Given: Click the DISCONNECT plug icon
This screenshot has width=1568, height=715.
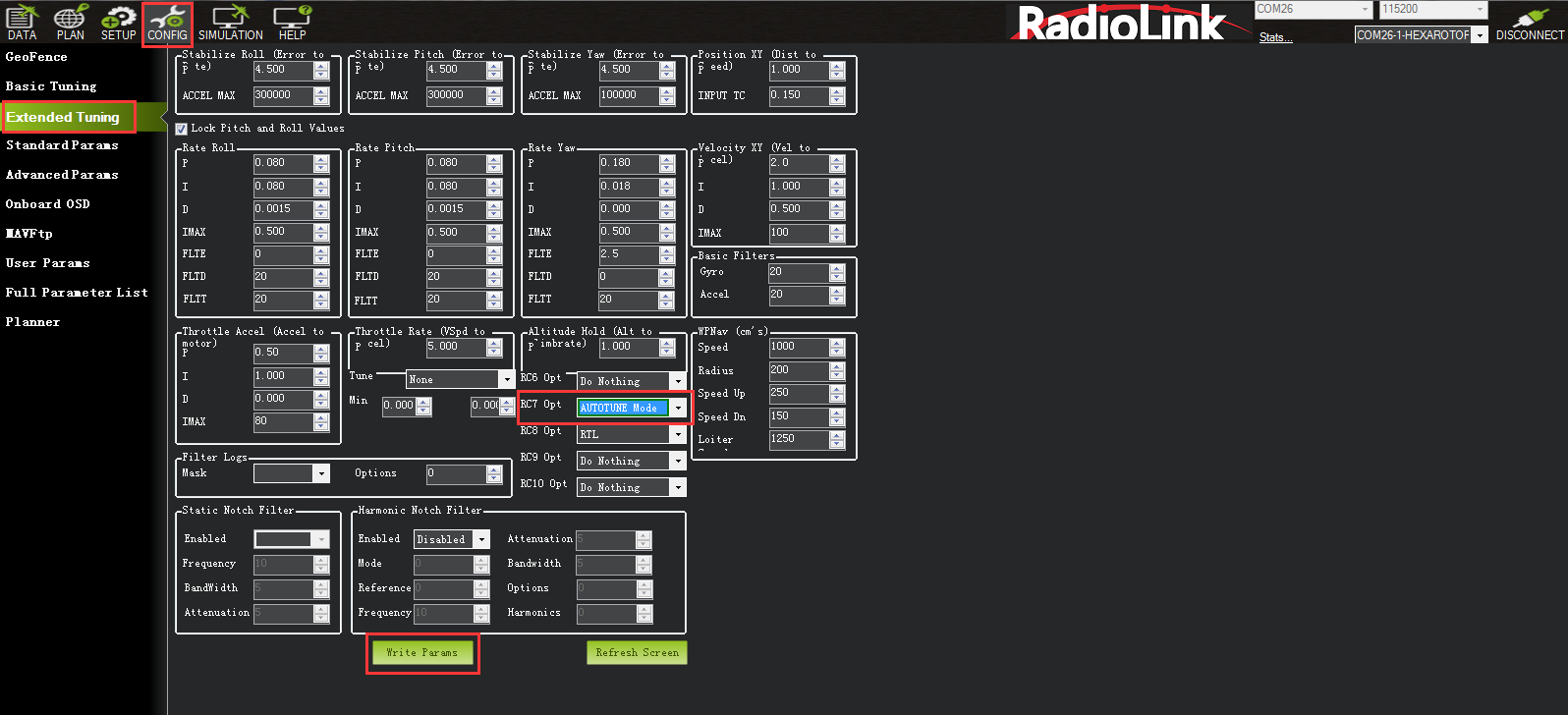Looking at the screenshot, I should 1529,23.
